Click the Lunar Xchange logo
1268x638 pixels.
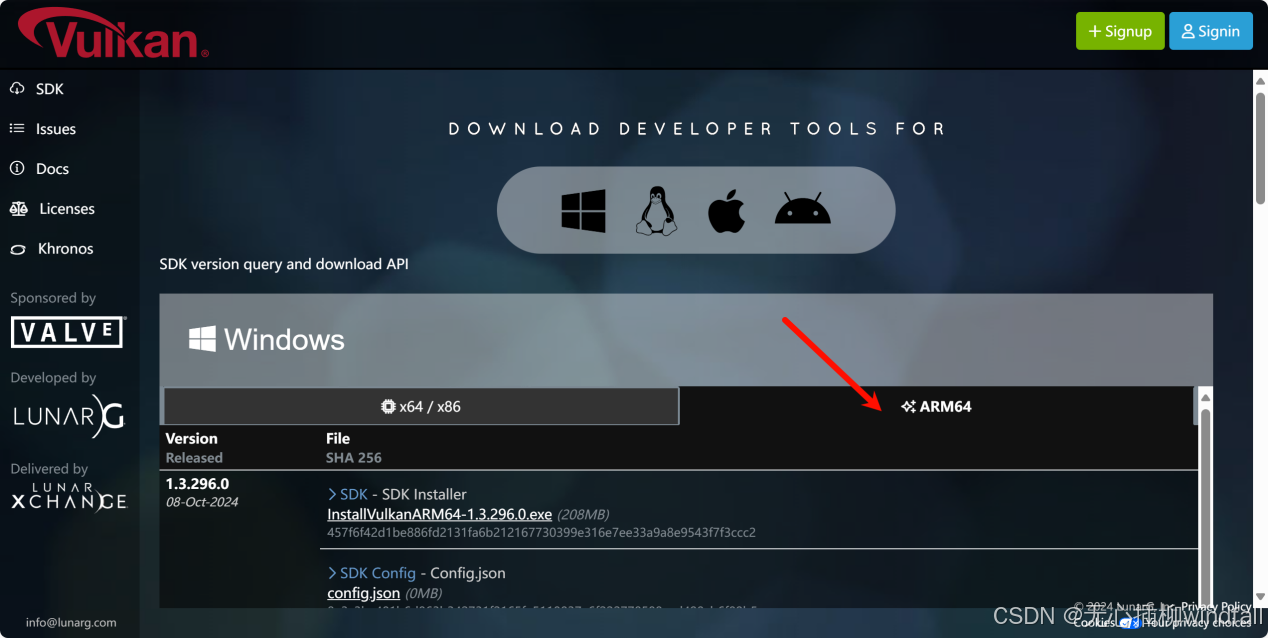[x=69, y=497]
